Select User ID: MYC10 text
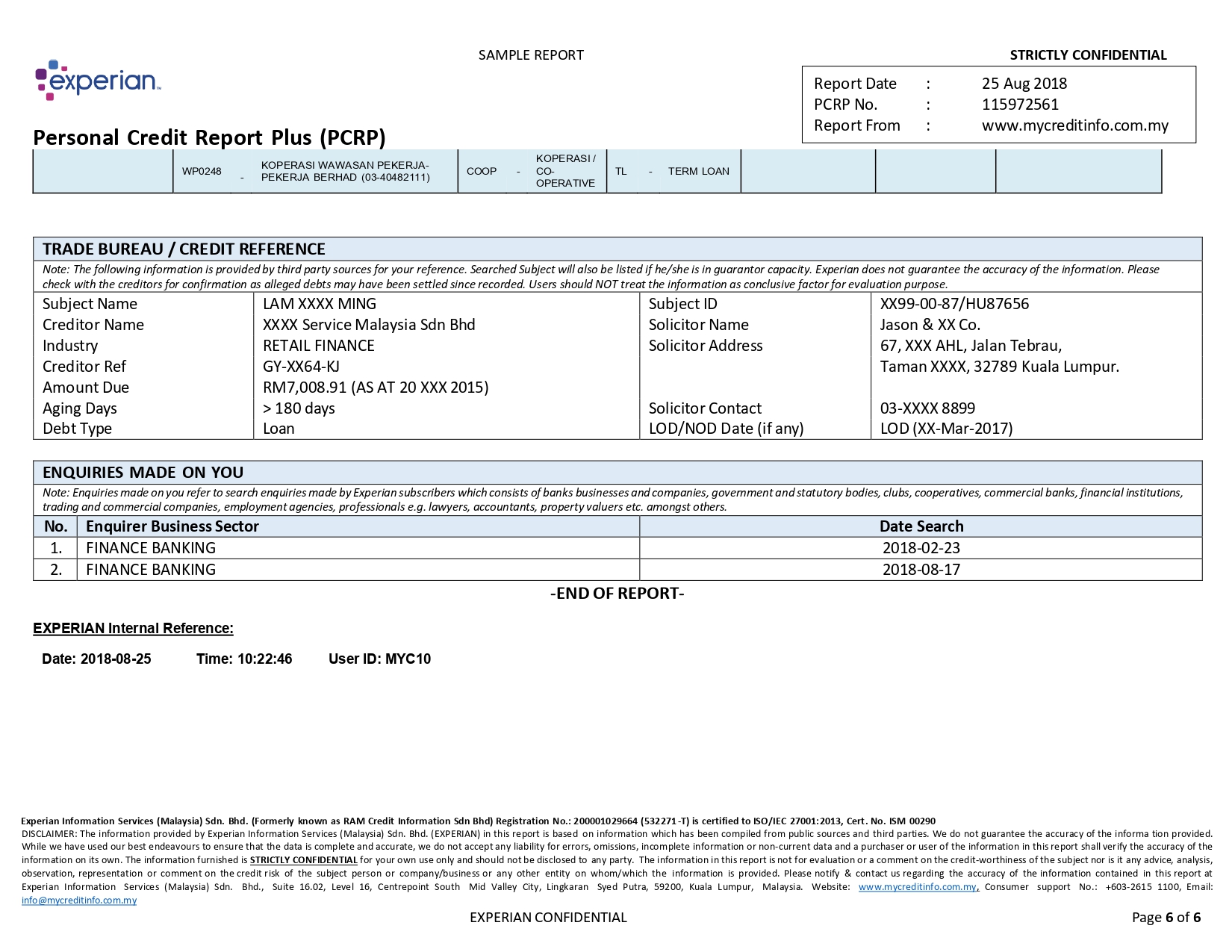The image size is (1232, 952). [x=379, y=659]
